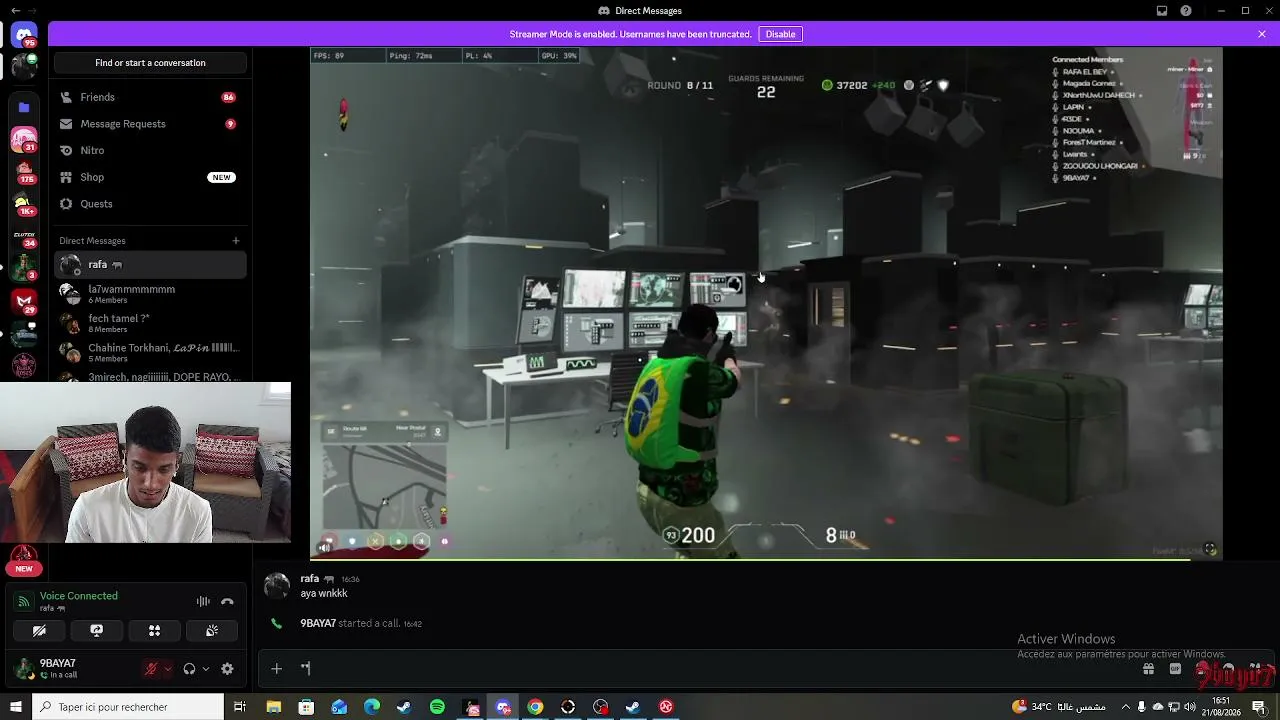This screenshot has height=720, width=1280.
Task: Toggle screen sharing
Action: click(x=97, y=631)
